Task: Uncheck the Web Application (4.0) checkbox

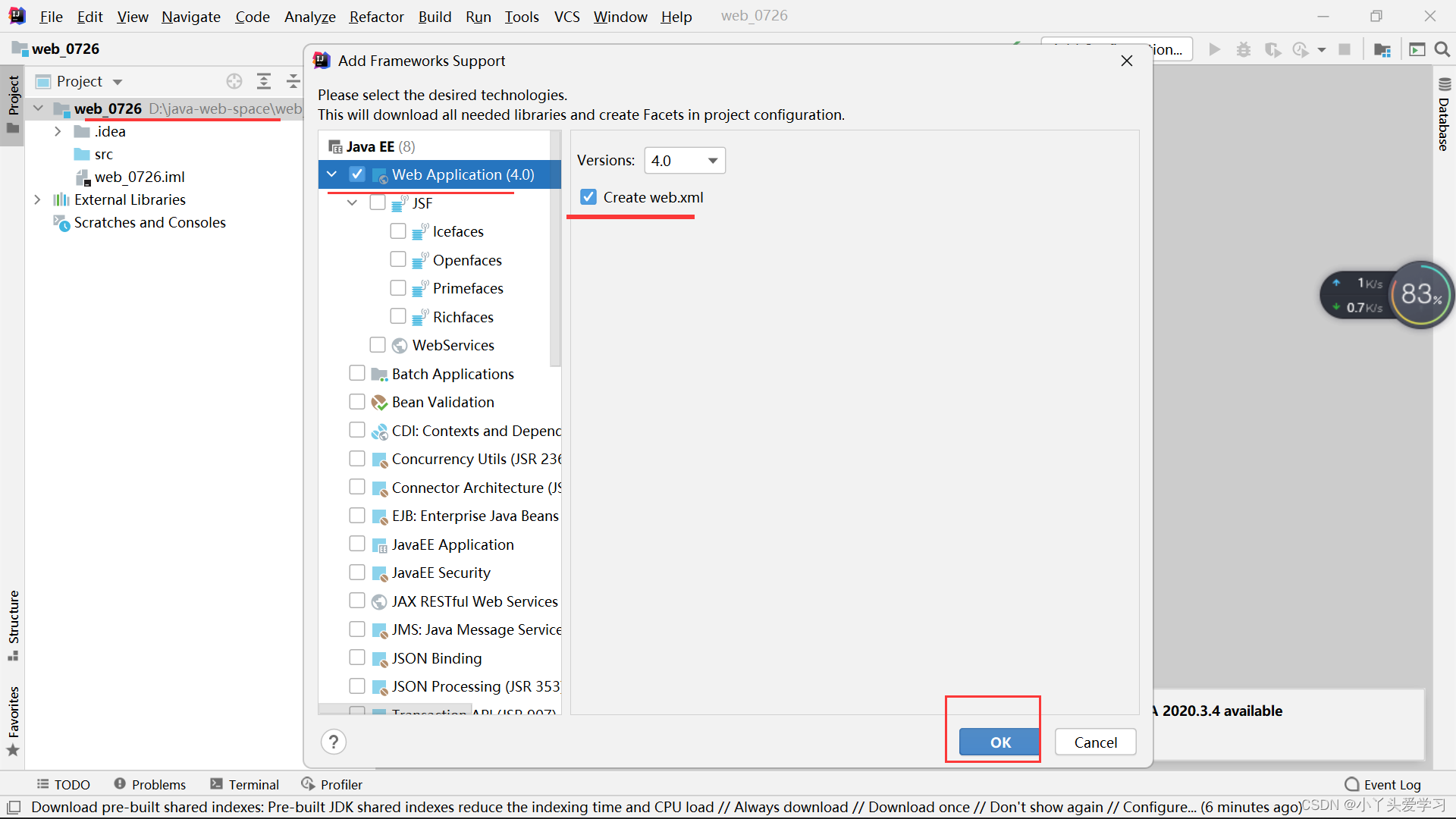Action: click(357, 174)
